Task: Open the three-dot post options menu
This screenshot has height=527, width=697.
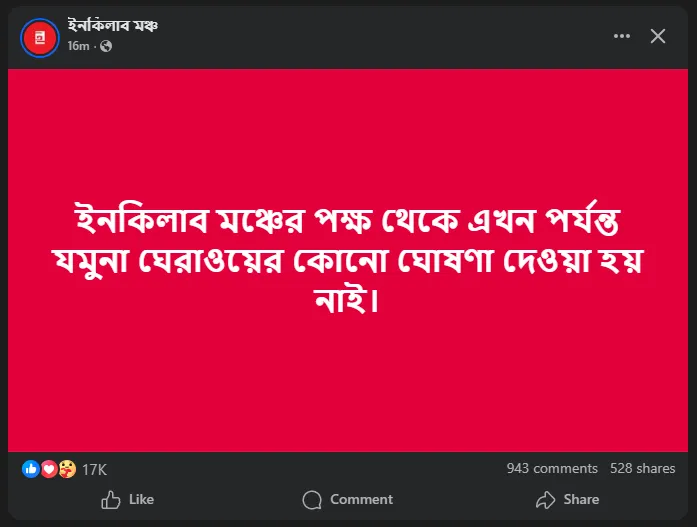Action: pos(622,36)
